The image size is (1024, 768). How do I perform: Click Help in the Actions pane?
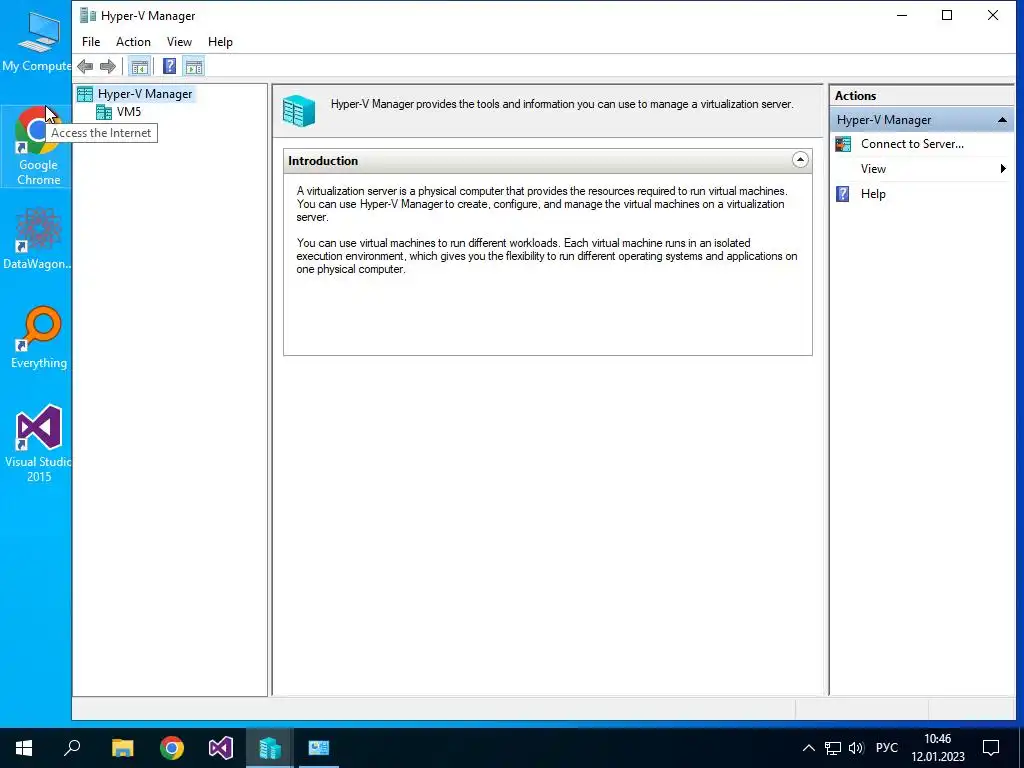point(873,194)
